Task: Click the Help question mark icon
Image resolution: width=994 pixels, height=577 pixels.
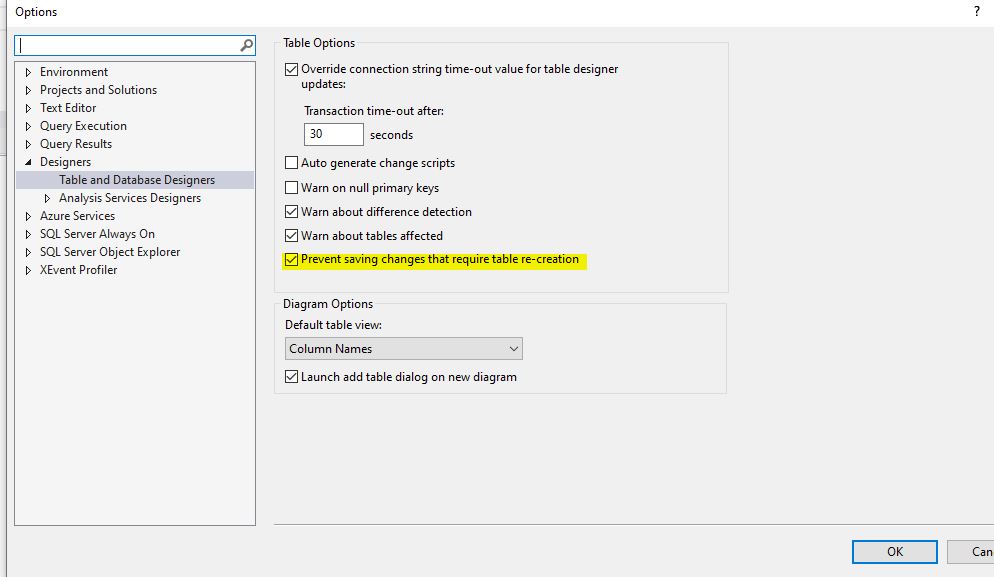Action: coord(976,12)
